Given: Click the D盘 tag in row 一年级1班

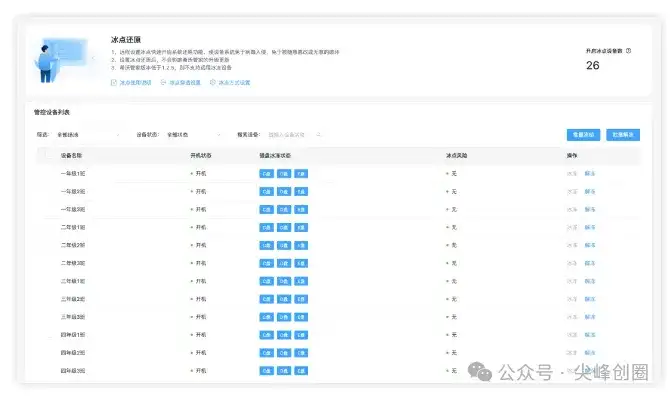Looking at the screenshot, I should click(x=284, y=173).
